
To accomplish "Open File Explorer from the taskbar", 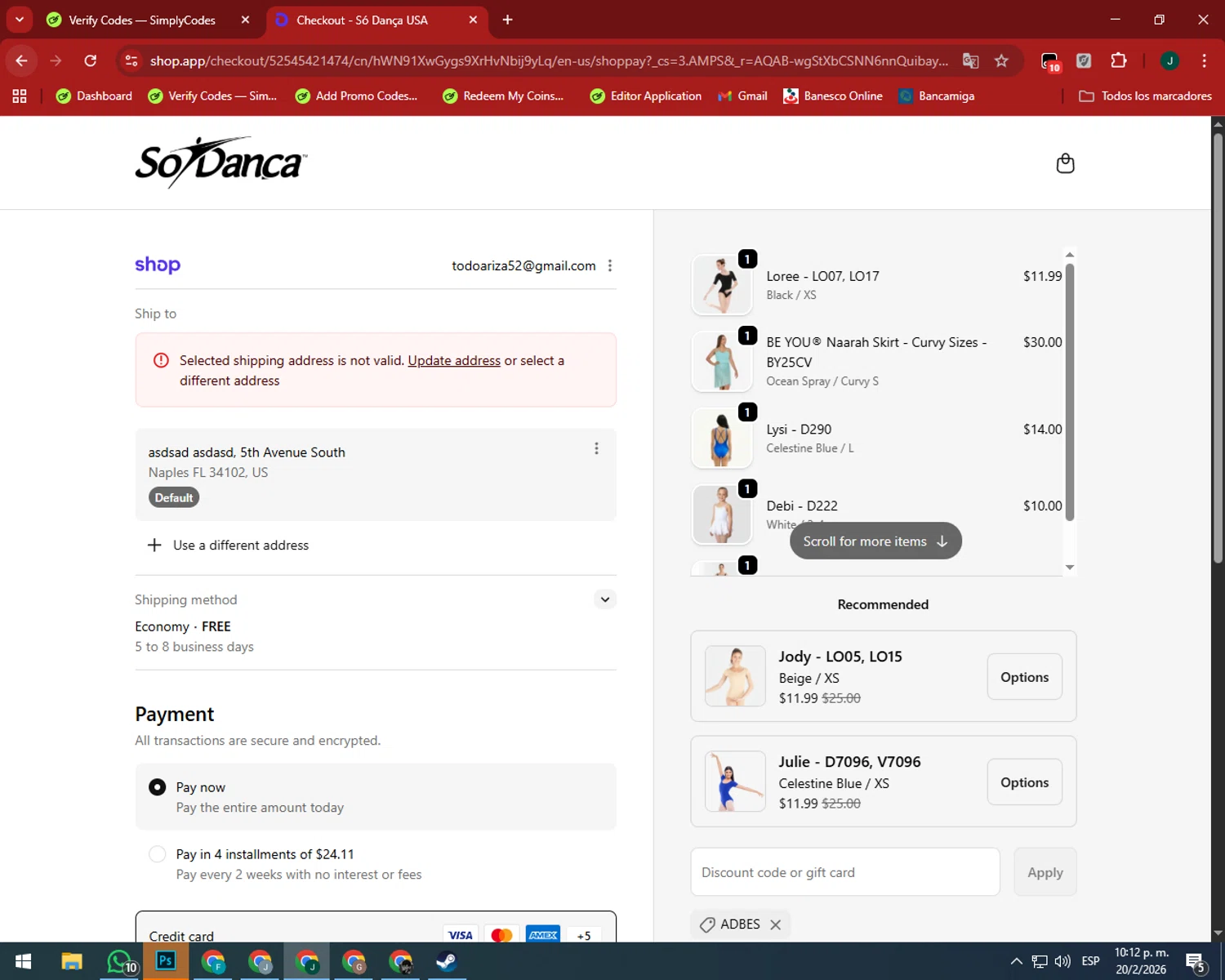I will (x=72, y=961).
